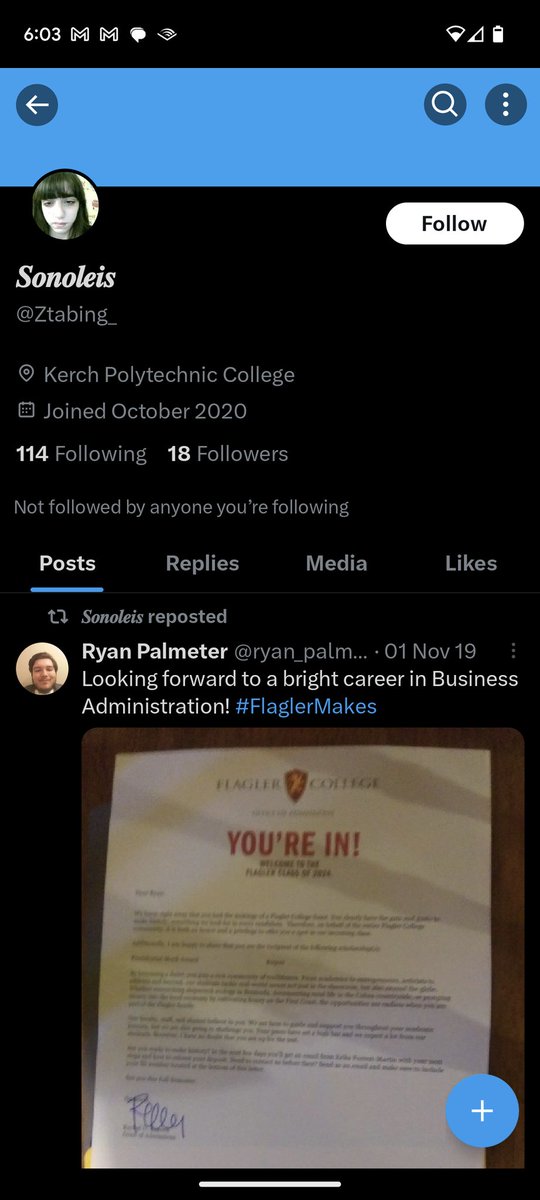Open the 18 Followers list
Screen dimensions: 540x1200
point(227,454)
